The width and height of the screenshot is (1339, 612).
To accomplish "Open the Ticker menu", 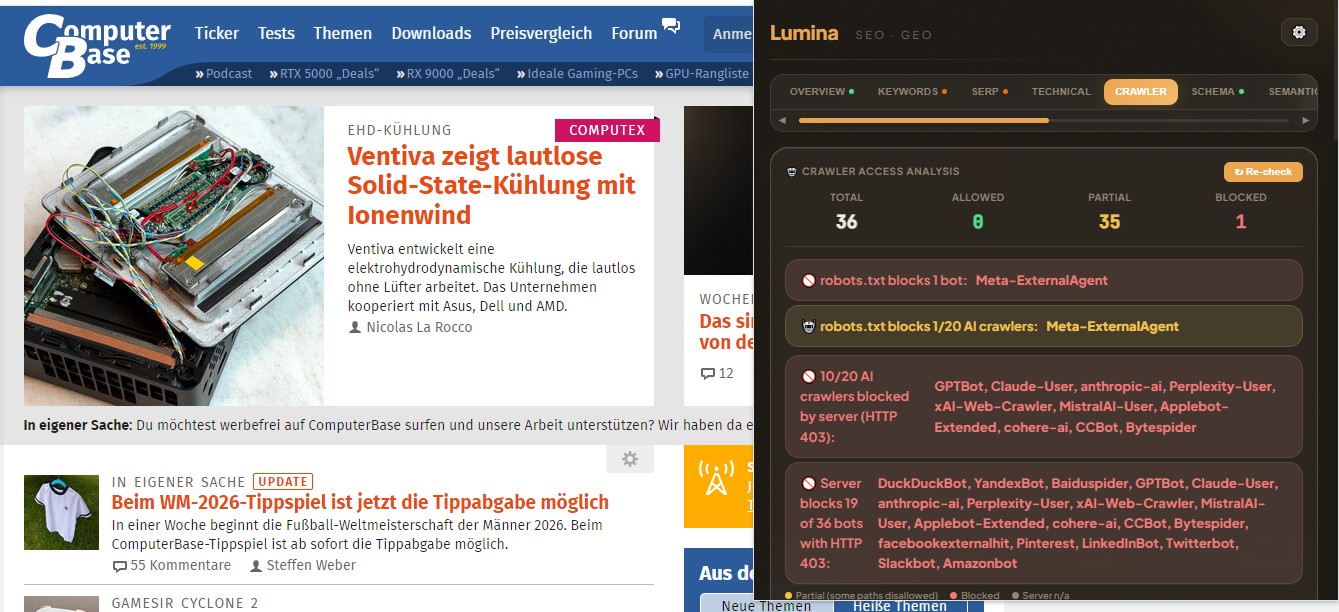I will (x=217, y=33).
